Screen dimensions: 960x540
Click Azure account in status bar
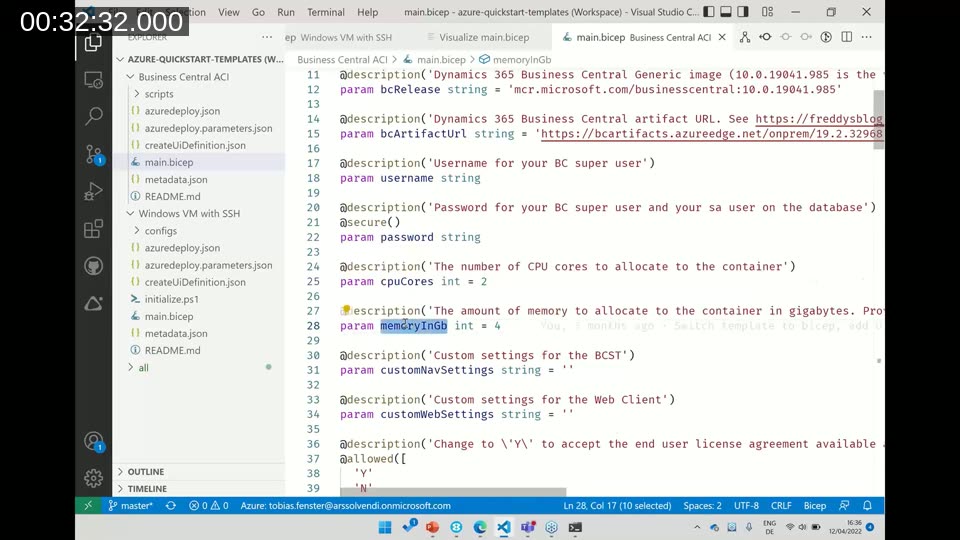point(345,506)
